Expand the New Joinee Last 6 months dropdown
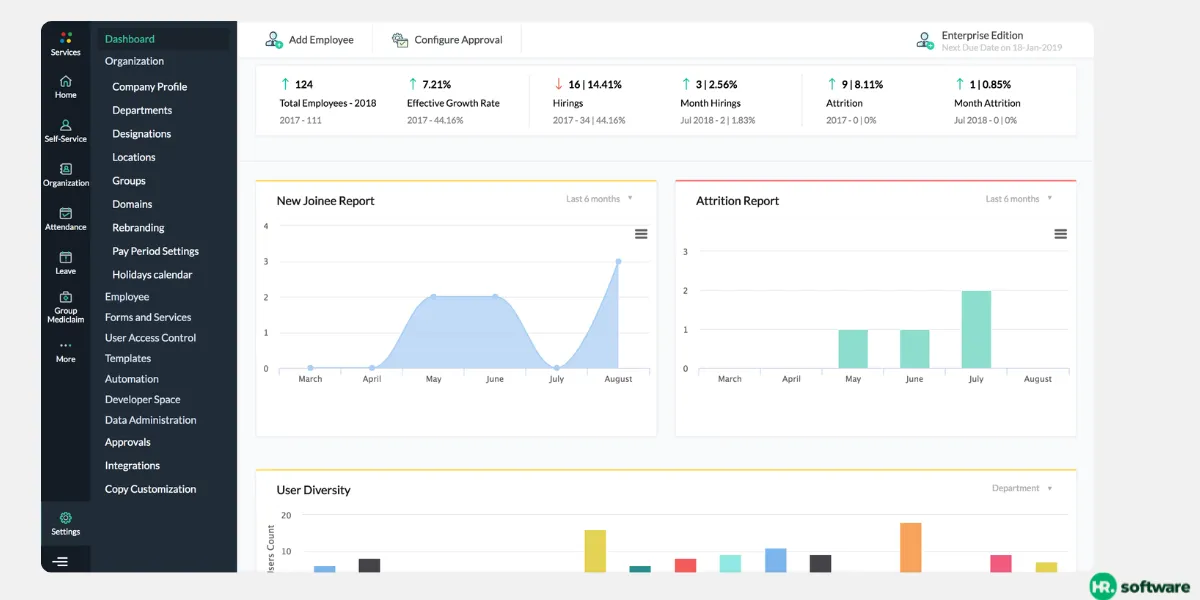The height and width of the screenshot is (600, 1200). (x=599, y=199)
